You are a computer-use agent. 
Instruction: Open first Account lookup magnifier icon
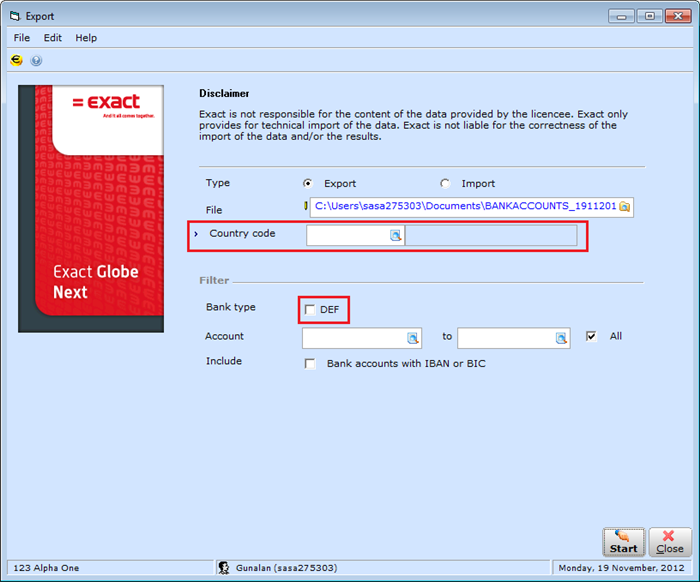(412, 338)
